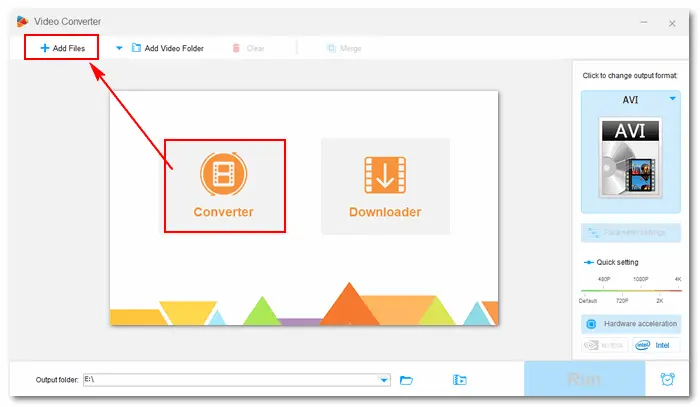Click the AVI format name label
The image size is (700, 407).
pos(630,100)
